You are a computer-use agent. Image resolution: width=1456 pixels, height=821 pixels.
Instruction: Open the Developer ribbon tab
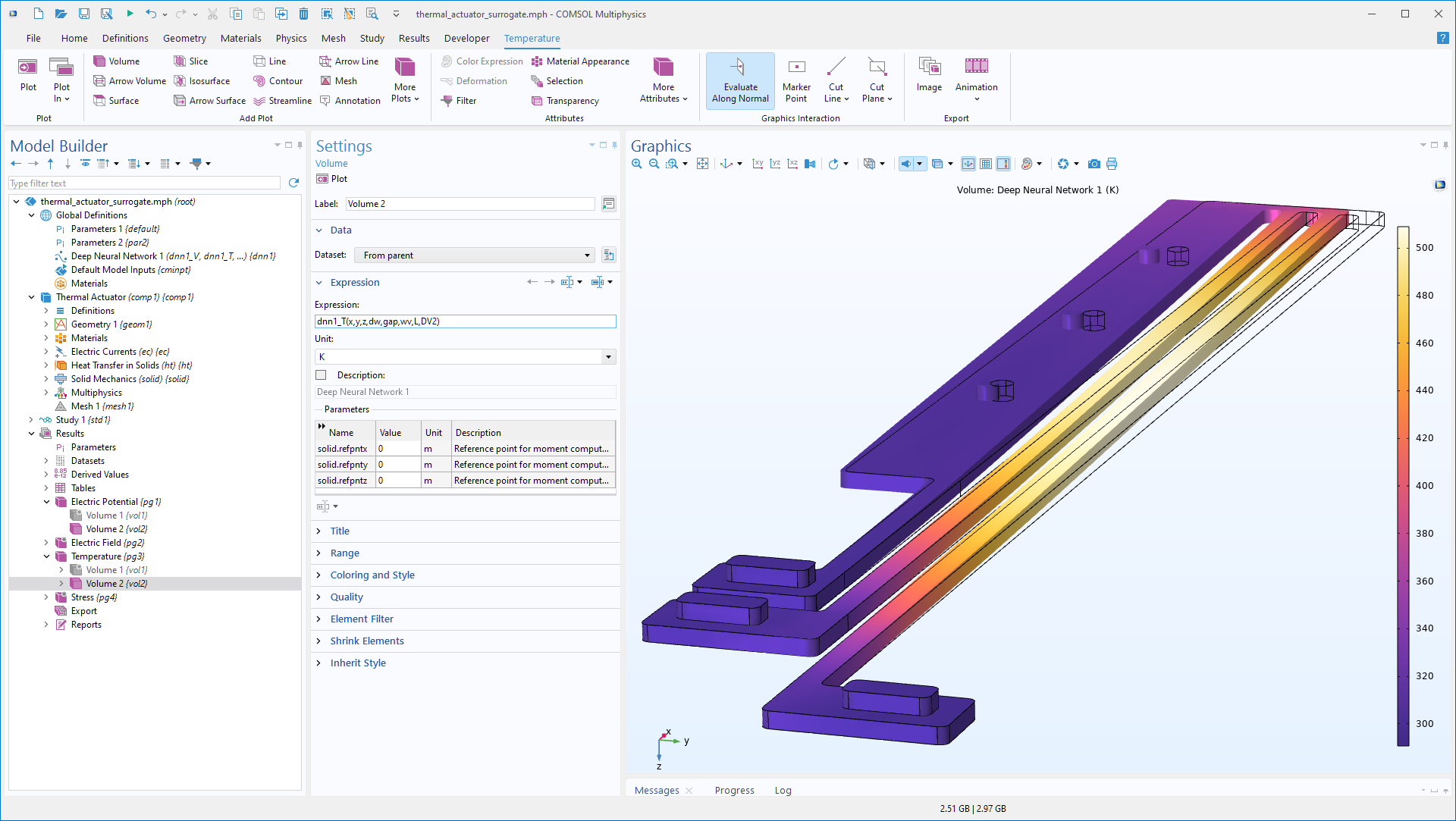point(466,38)
